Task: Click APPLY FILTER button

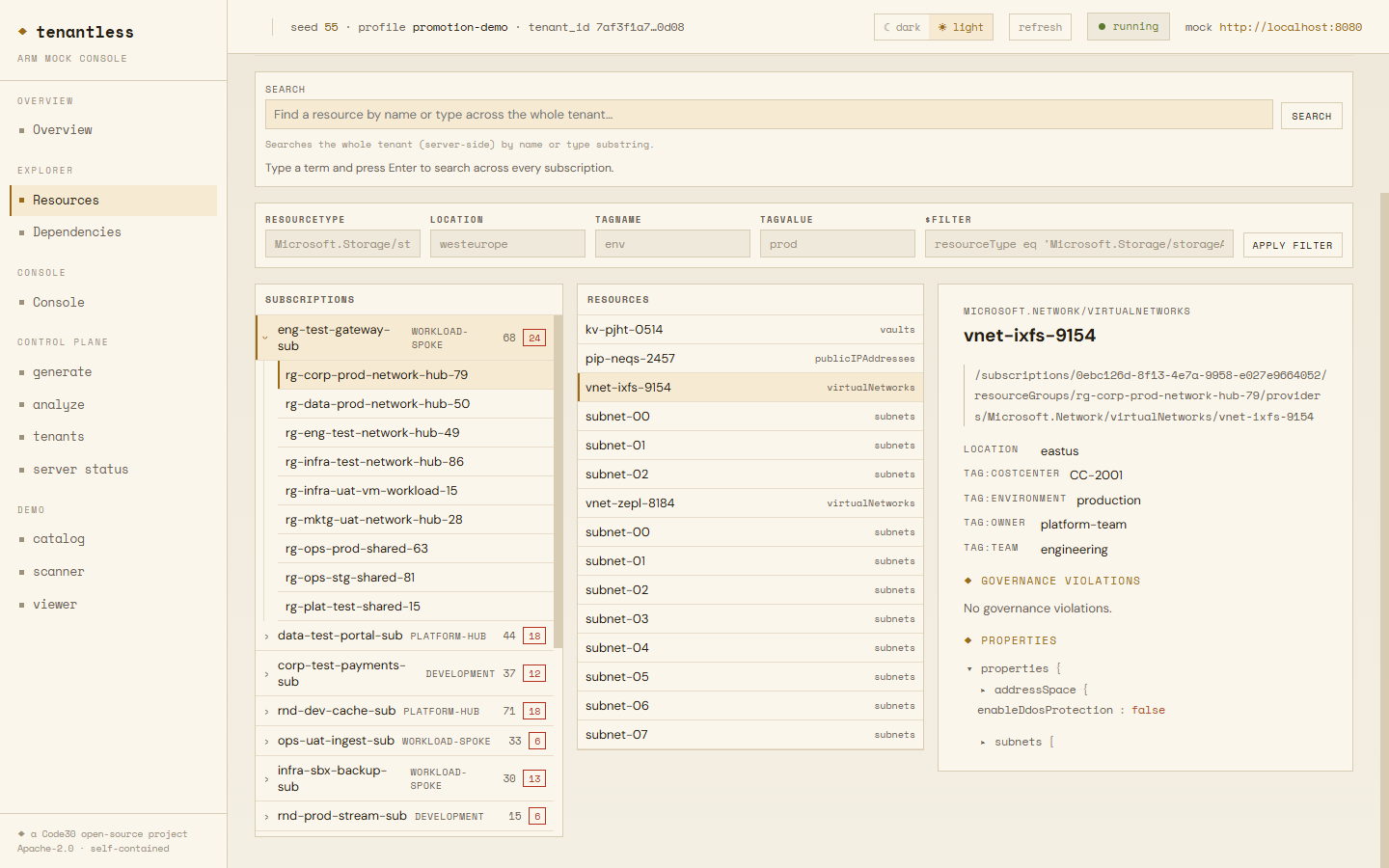Action: pyautogui.click(x=1293, y=245)
